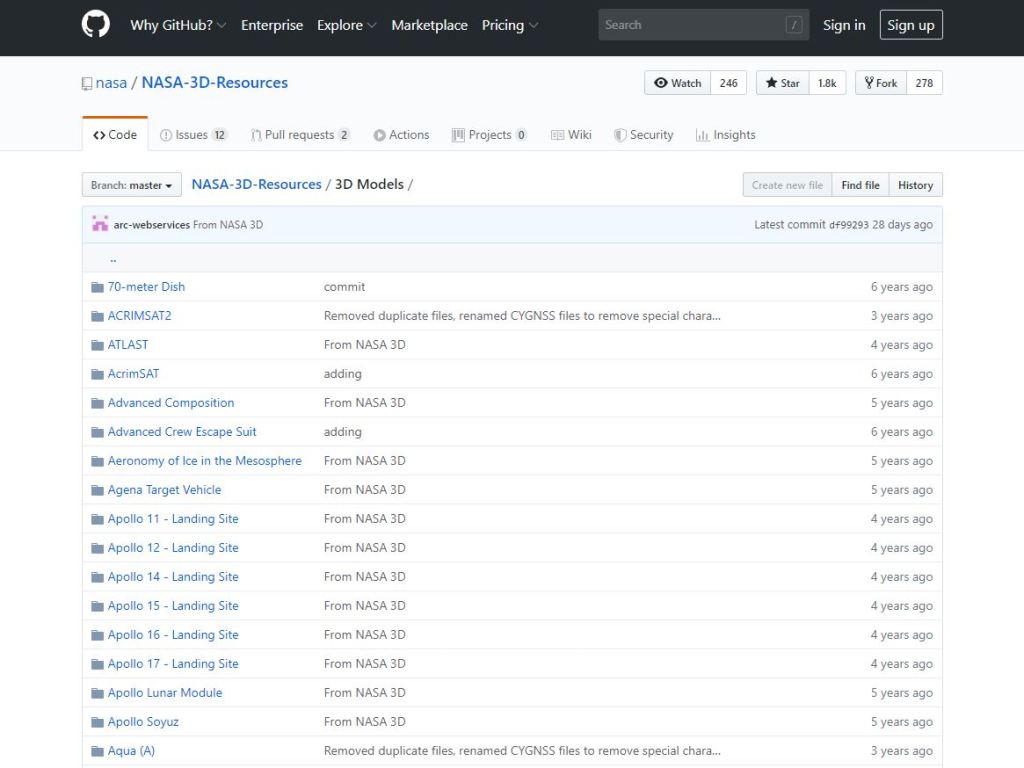
Task: Click the repository book icon beside nasa
Action: [87, 84]
